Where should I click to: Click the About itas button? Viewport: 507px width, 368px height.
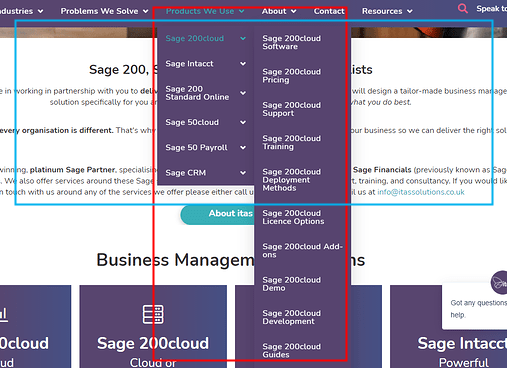click(x=217, y=215)
